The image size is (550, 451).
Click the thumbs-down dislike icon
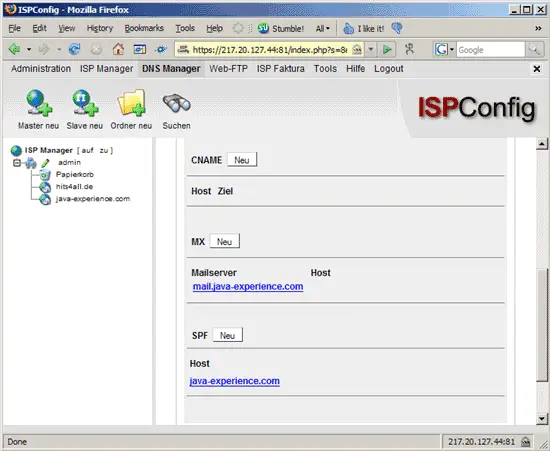pyautogui.click(x=397, y=28)
